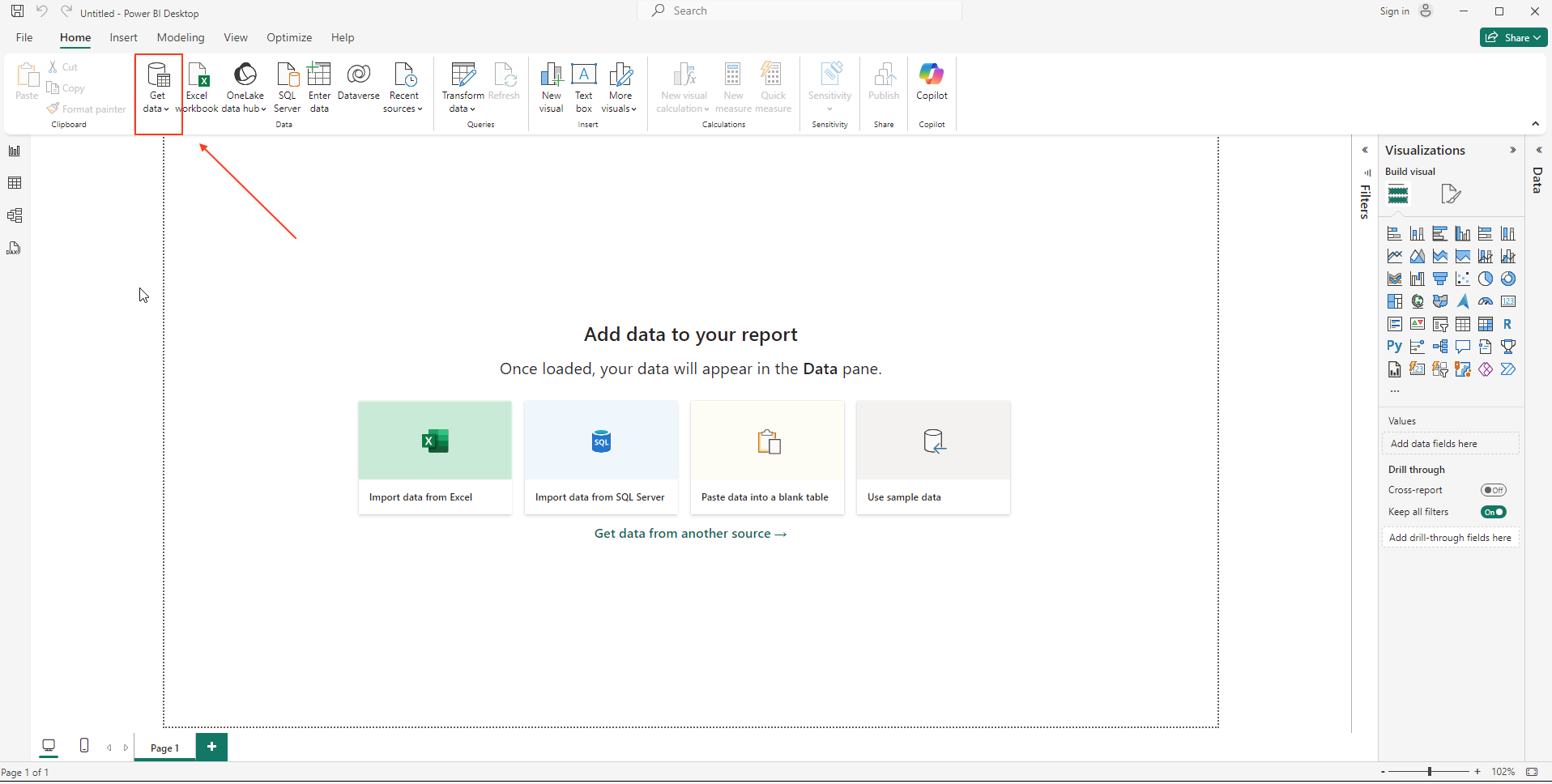Switch to the Modeling ribbon tab
Viewport: 1552px width, 784px height.
180,37
